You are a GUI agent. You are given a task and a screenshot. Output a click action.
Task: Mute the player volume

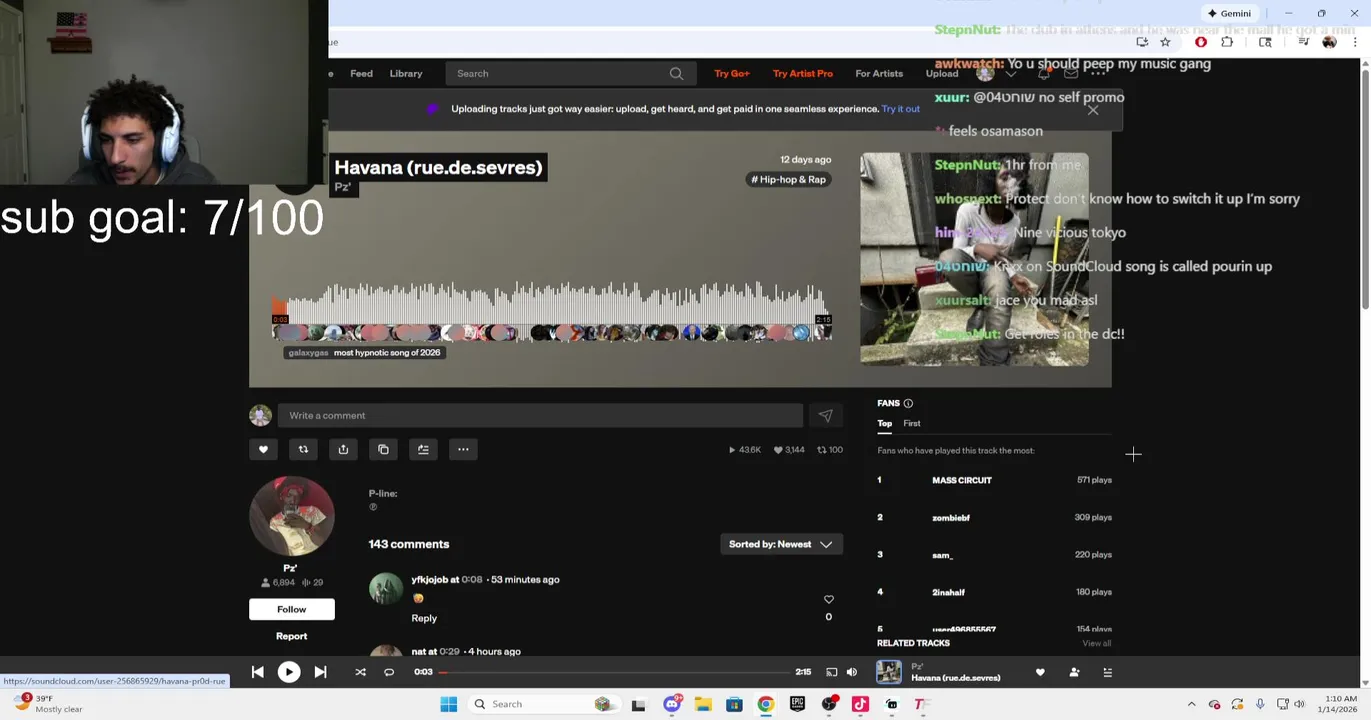(x=852, y=672)
